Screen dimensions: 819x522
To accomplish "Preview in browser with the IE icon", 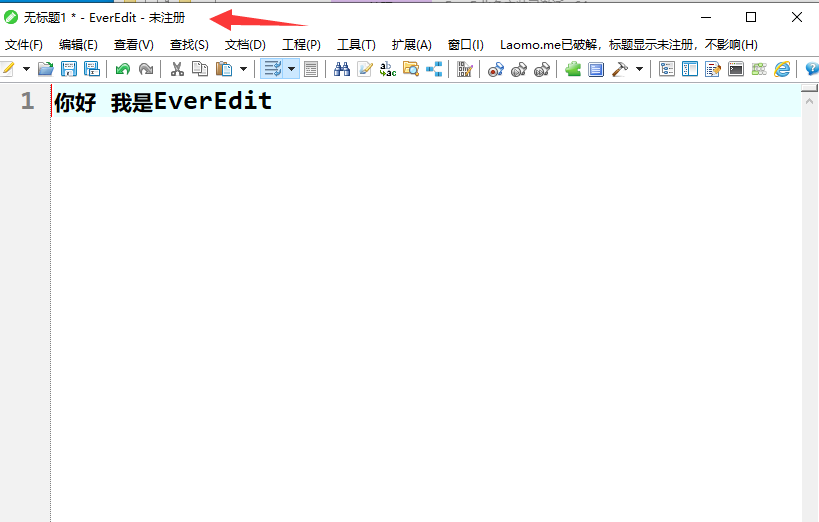I will tap(782, 69).
